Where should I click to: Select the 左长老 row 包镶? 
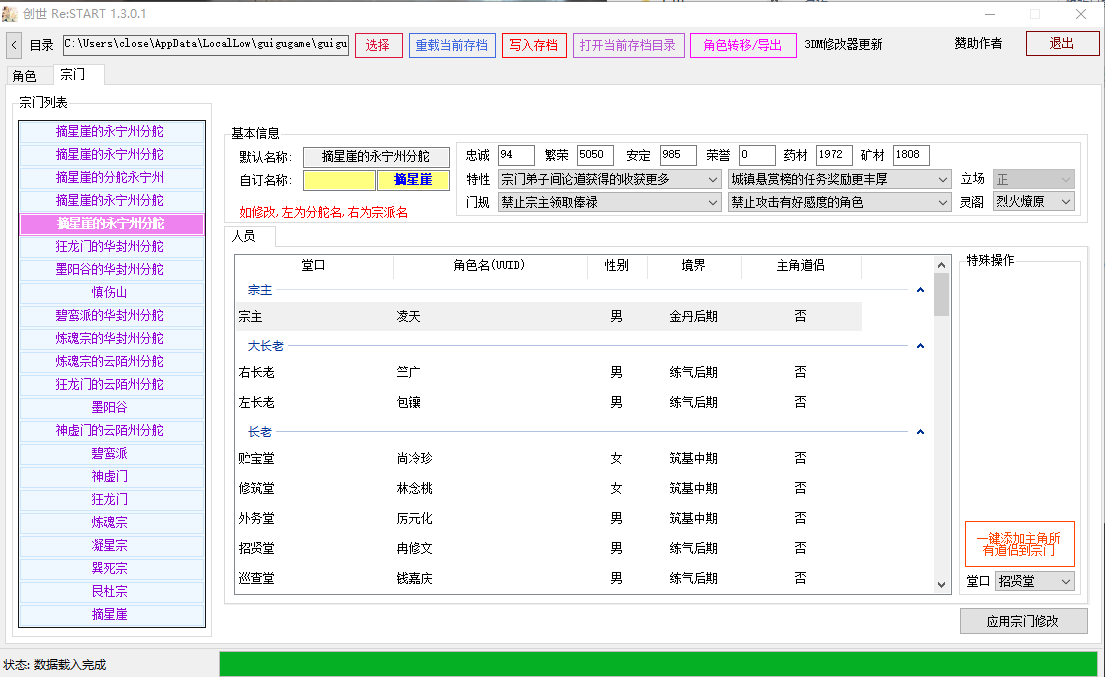point(548,402)
